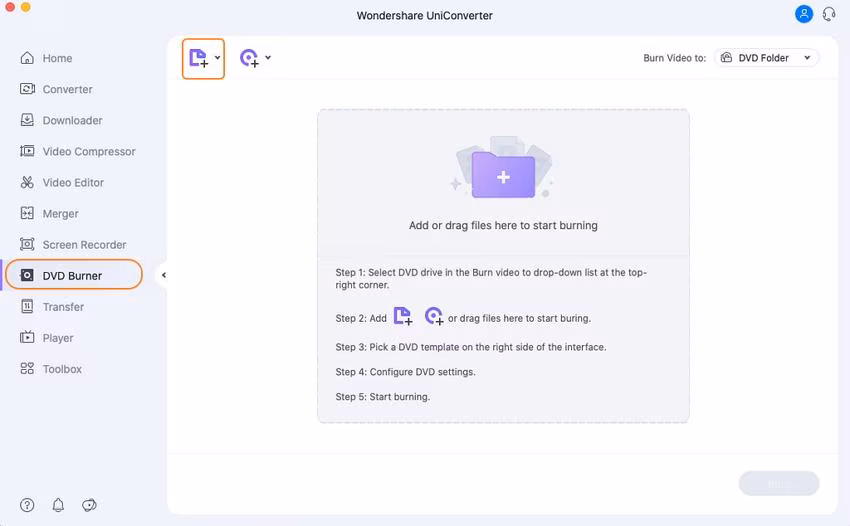Expand the Add Files dropdown arrow
This screenshot has width=850, height=526.
click(217, 57)
